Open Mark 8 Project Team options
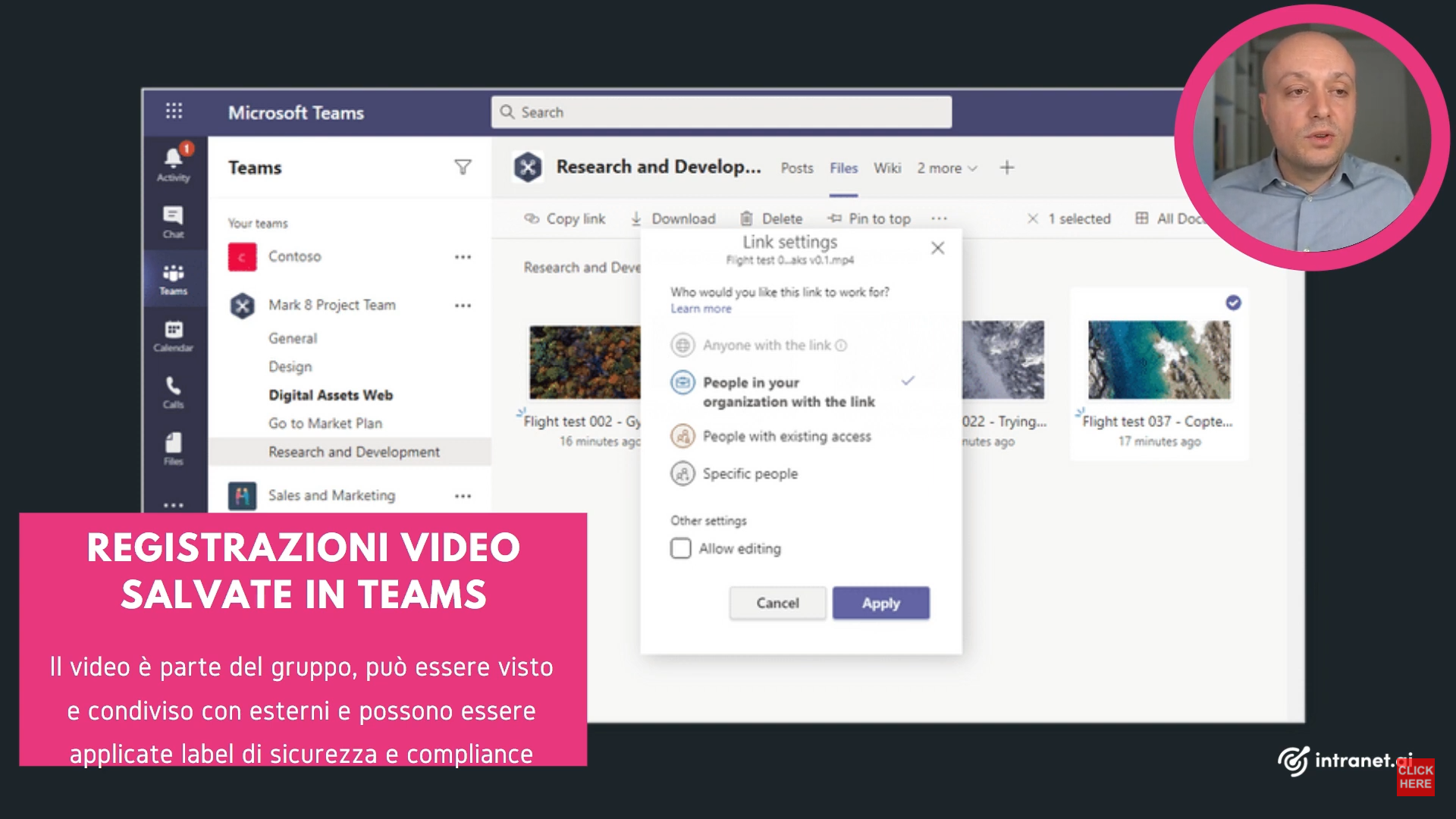Screen dimensions: 1456x819 coord(463,306)
